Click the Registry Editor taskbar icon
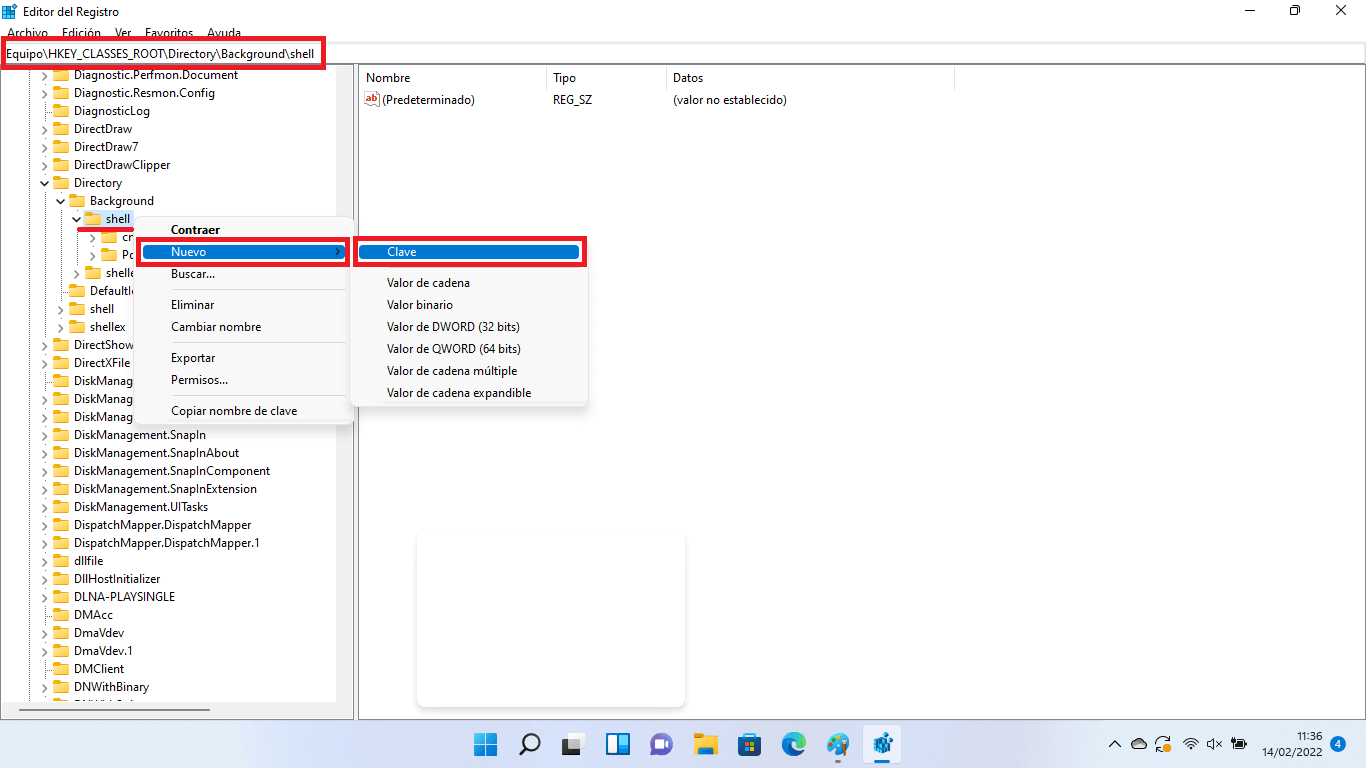The image size is (1367, 769). tap(882, 744)
